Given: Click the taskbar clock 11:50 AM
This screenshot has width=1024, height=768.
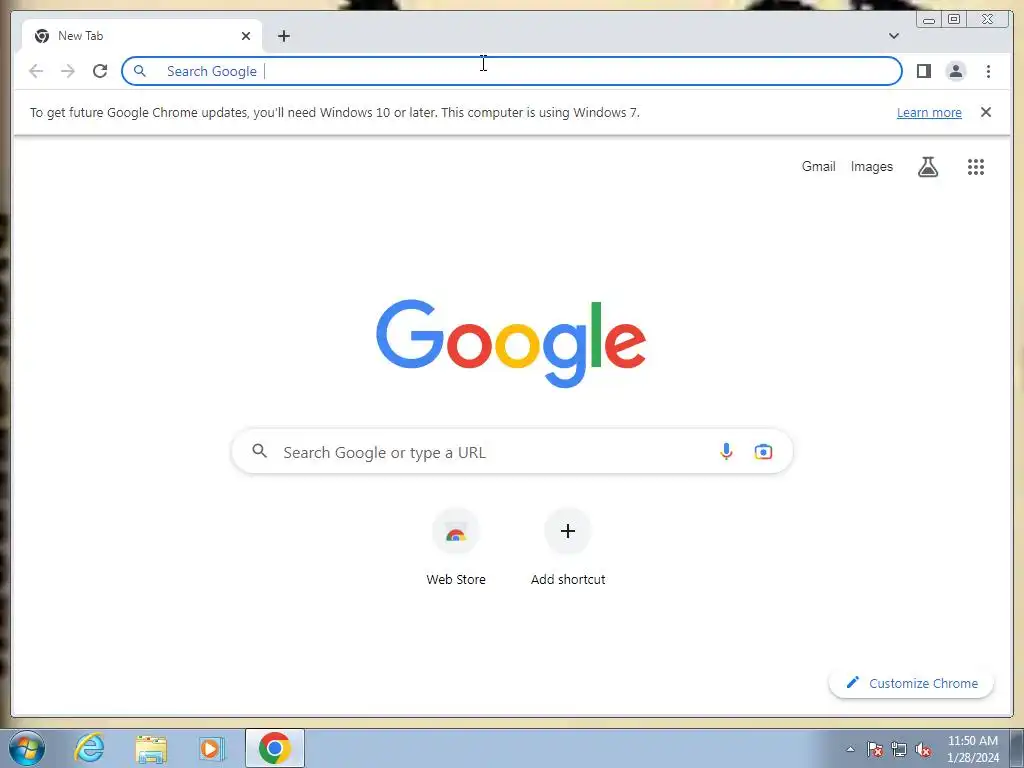Looking at the screenshot, I should click(972, 741).
